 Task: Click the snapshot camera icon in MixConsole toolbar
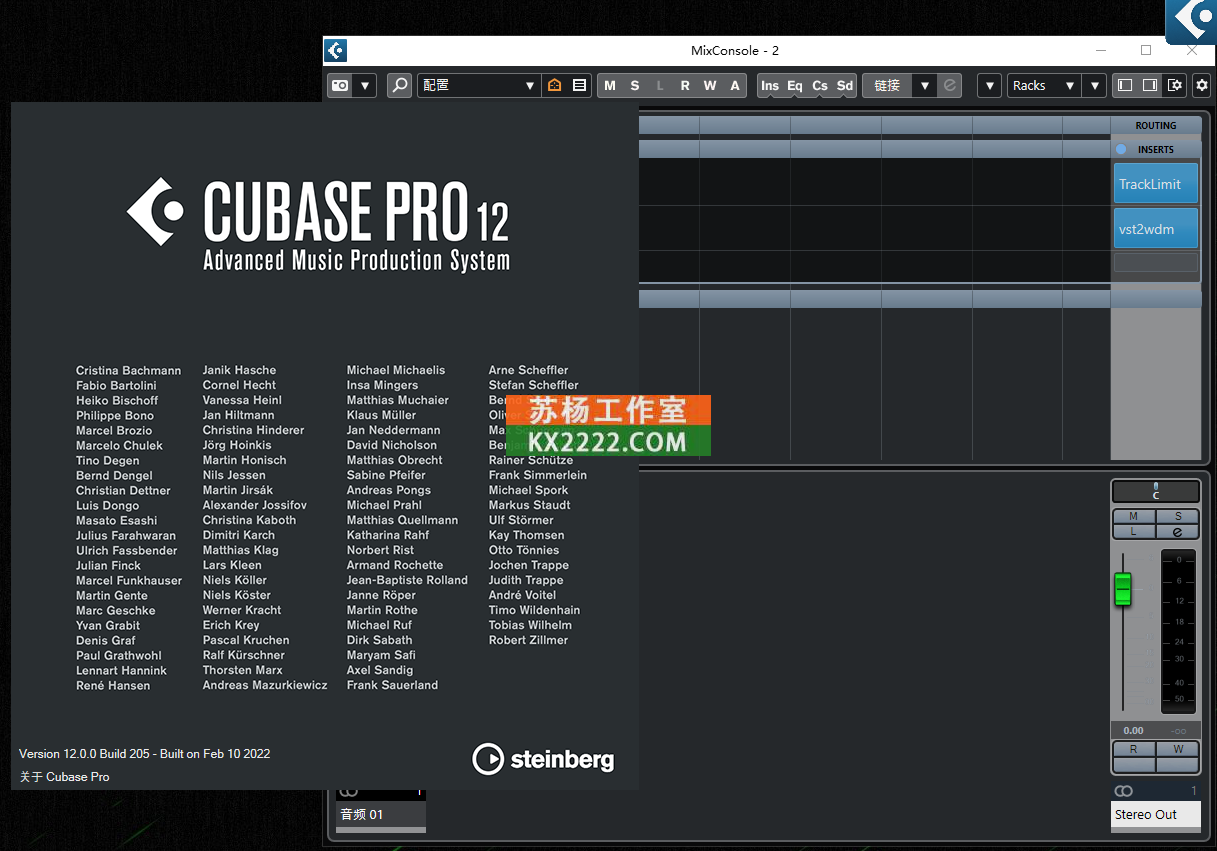tap(340, 86)
